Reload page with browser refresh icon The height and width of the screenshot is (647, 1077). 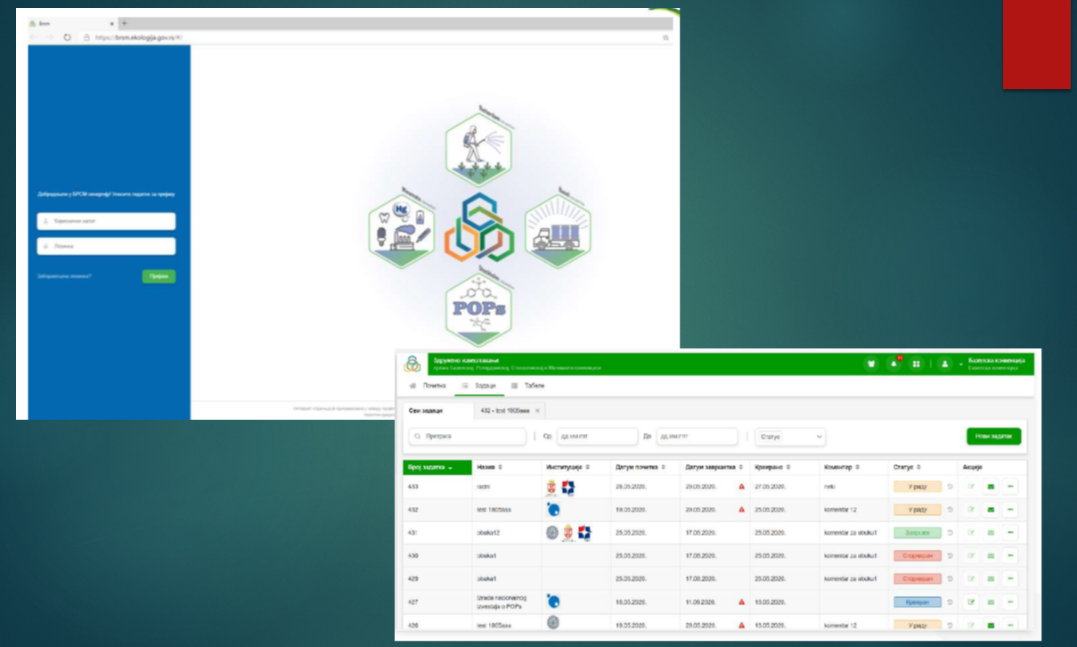pos(67,37)
